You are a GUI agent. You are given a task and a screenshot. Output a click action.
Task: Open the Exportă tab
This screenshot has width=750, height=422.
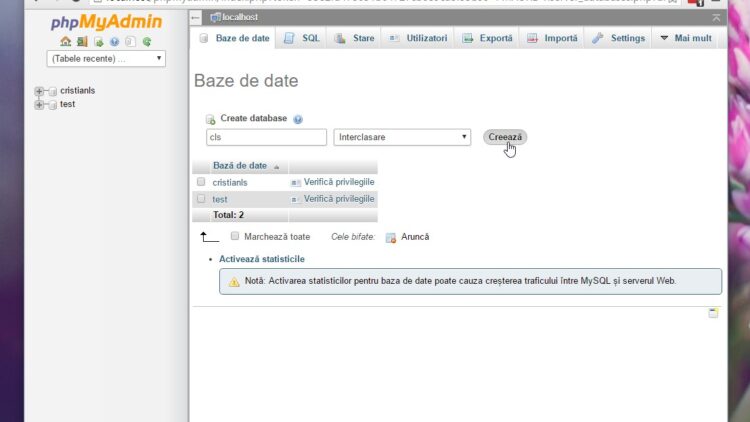(x=487, y=38)
